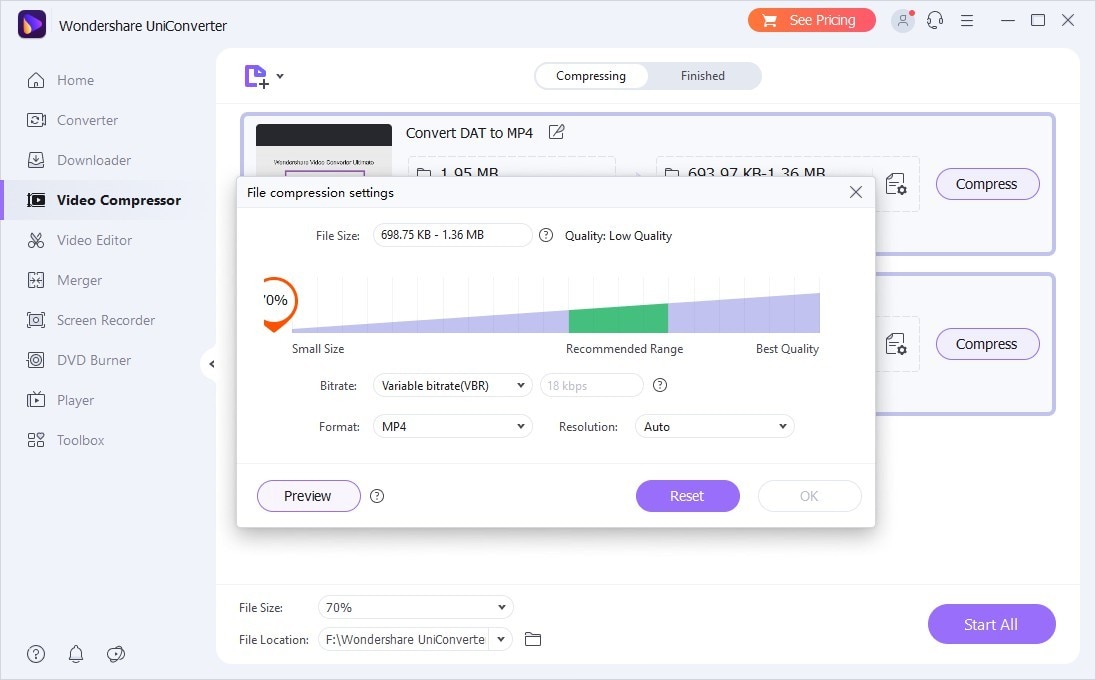Open the Variable bitrate(VBR) dropdown
This screenshot has width=1096, height=680.
tap(452, 386)
